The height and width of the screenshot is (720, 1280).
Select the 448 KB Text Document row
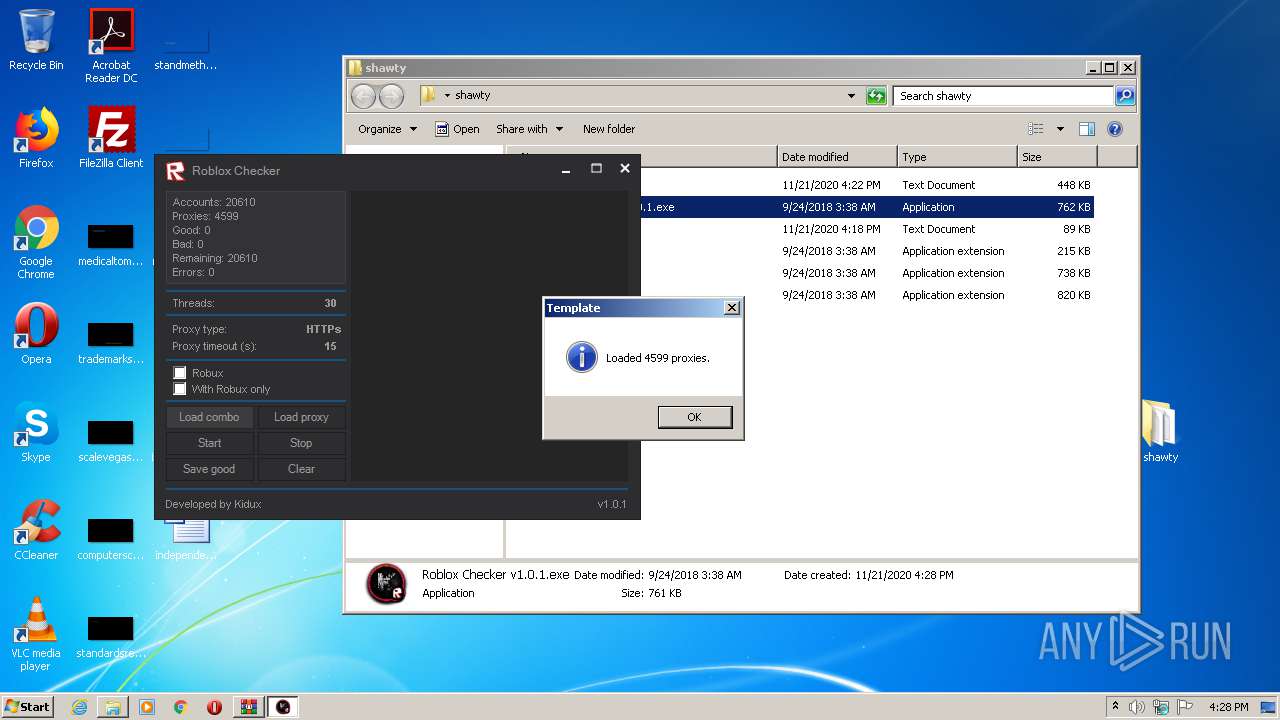pos(800,185)
